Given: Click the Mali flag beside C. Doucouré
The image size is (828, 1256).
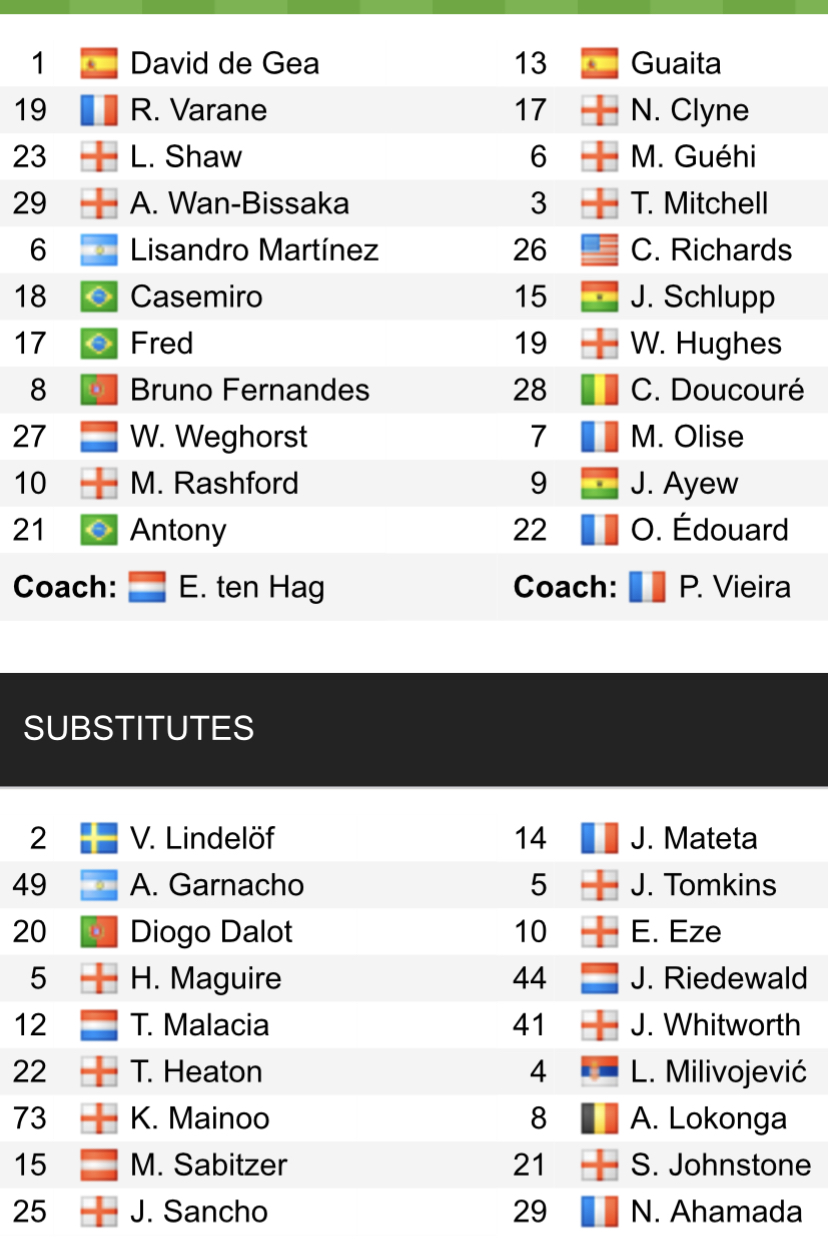Looking at the screenshot, I should pos(599,390).
